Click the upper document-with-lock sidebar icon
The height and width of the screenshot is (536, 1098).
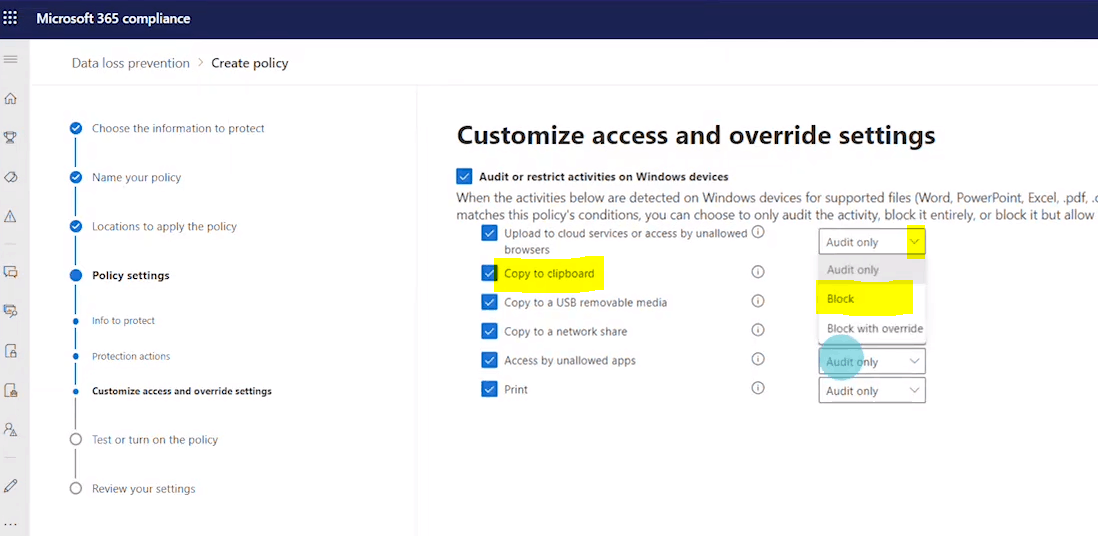pyautogui.click(x=10, y=350)
